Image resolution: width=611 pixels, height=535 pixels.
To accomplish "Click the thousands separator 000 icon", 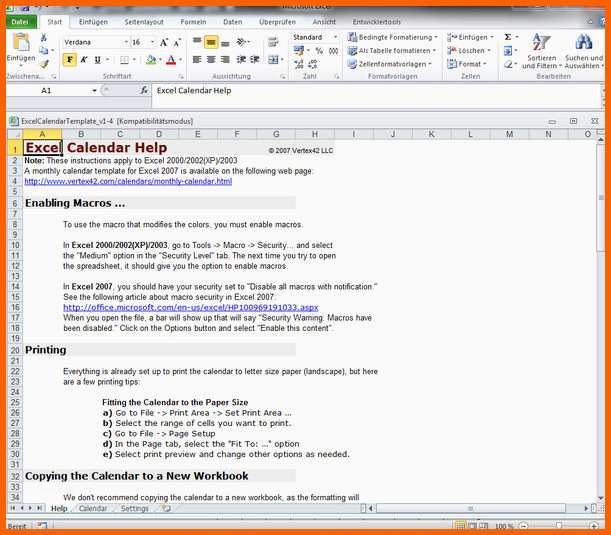I will (334, 51).
